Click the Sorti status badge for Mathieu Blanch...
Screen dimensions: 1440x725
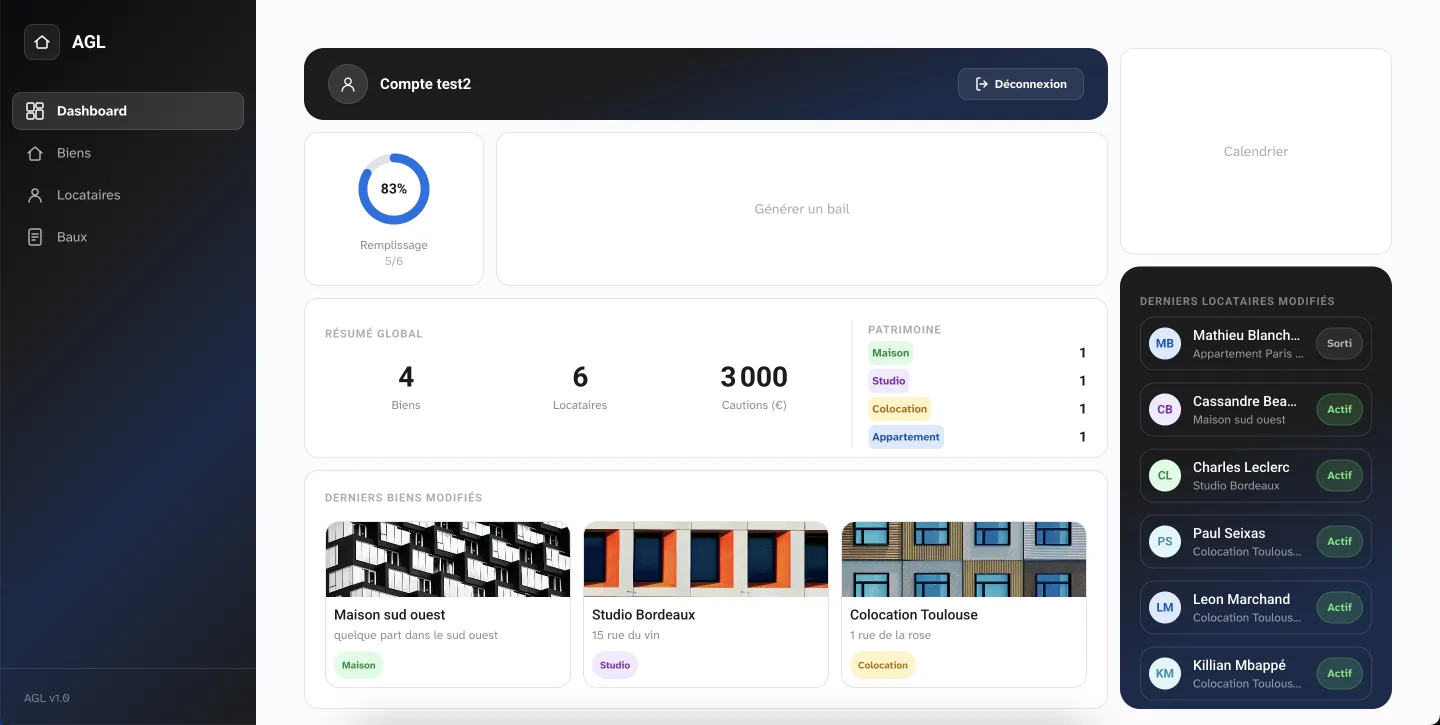coord(1339,344)
